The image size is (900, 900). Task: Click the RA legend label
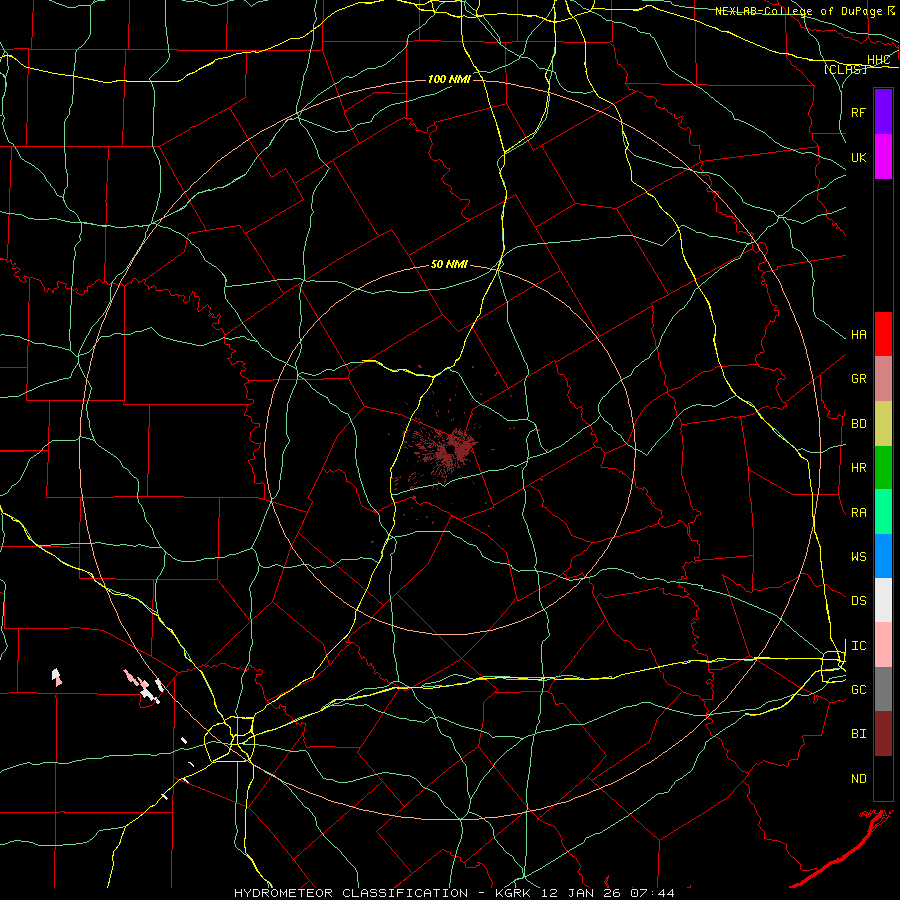click(x=858, y=513)
